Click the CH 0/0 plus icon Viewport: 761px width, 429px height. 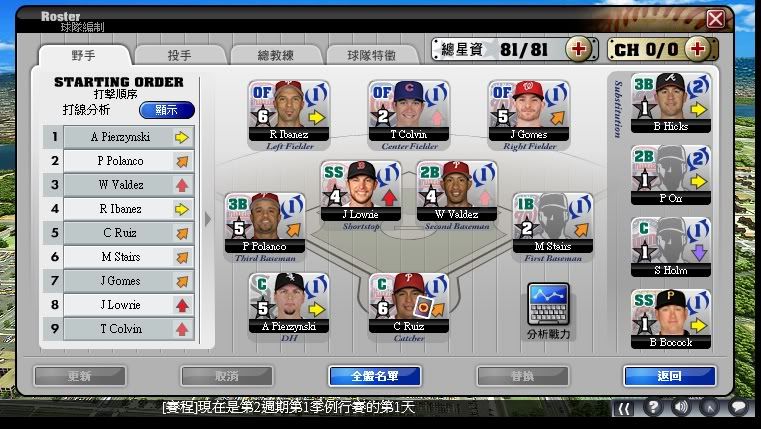(x=697, y=49)
